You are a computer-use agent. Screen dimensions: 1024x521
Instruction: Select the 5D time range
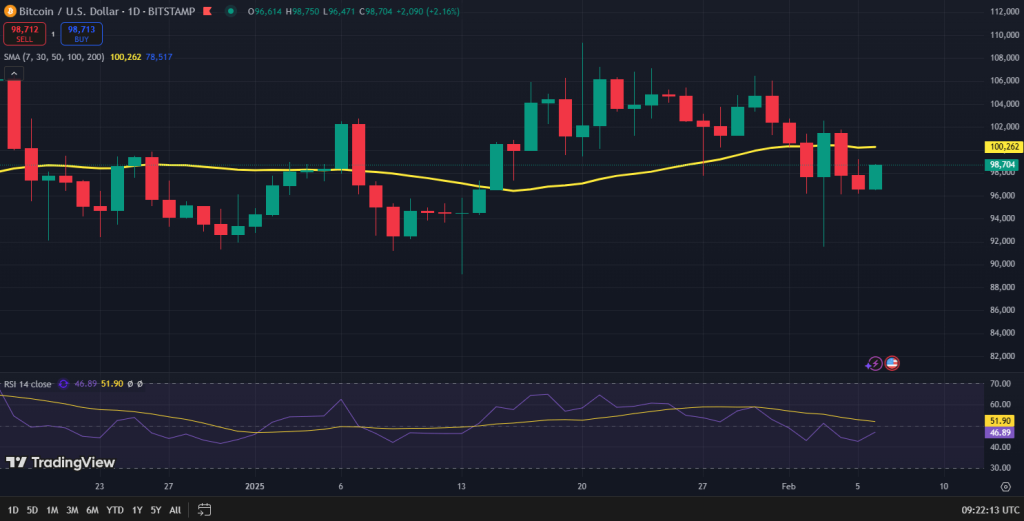(x=32, y=510)
